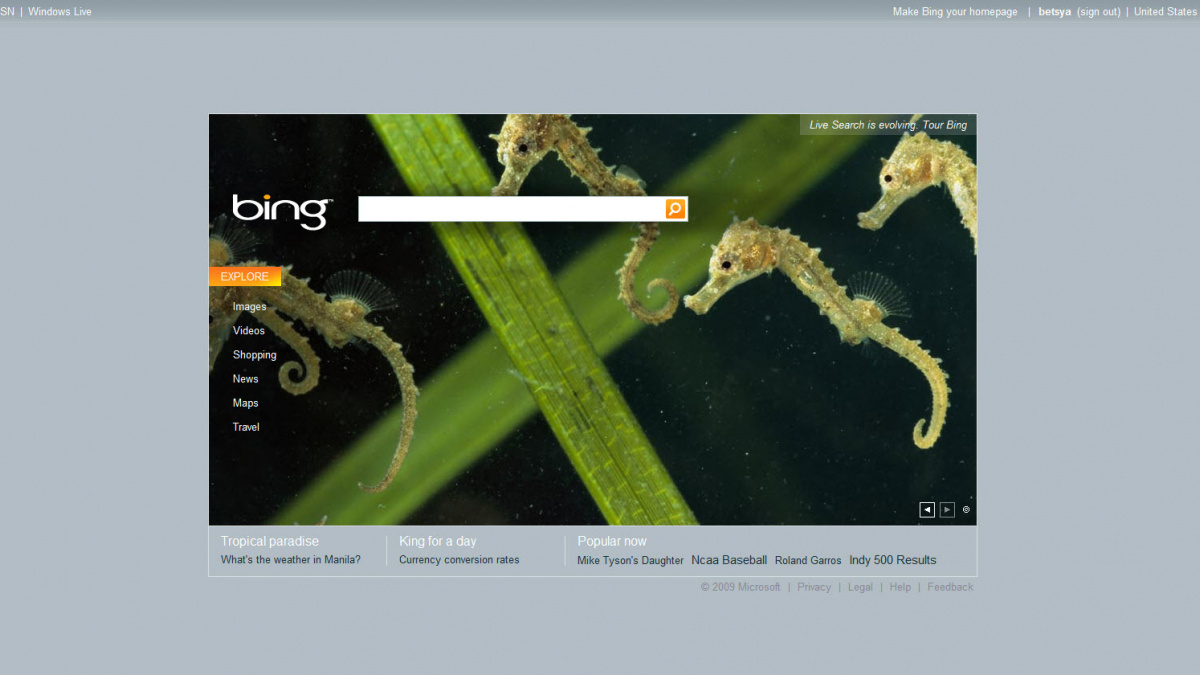Go to the Shopping section
Screen dimensions: 1200x675
254,355
